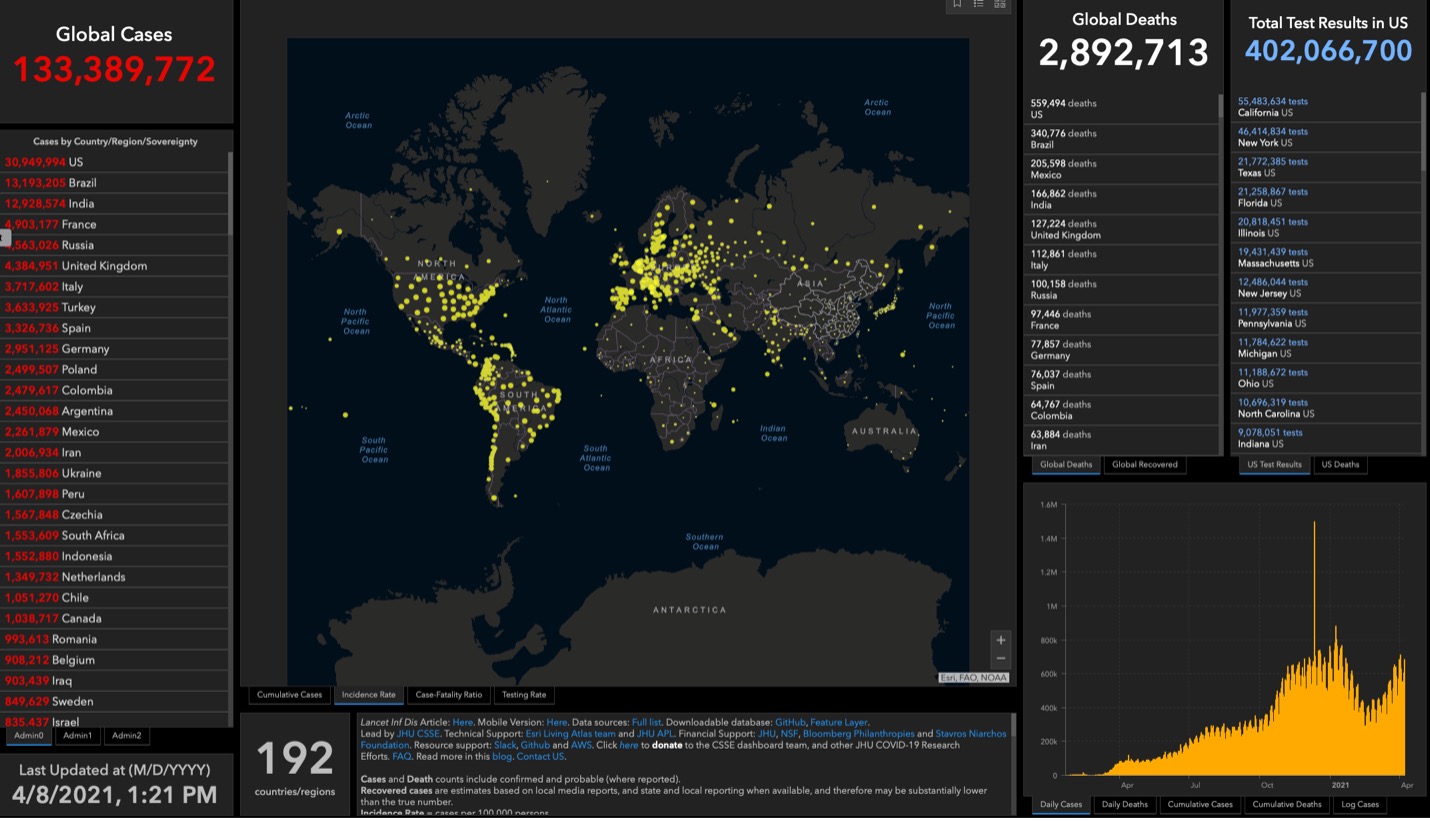Image resolution: width=1430 pixels, height=821 pixels.
Task: Switch the chart to Log Cases
Action: (x=1359, y=804)
